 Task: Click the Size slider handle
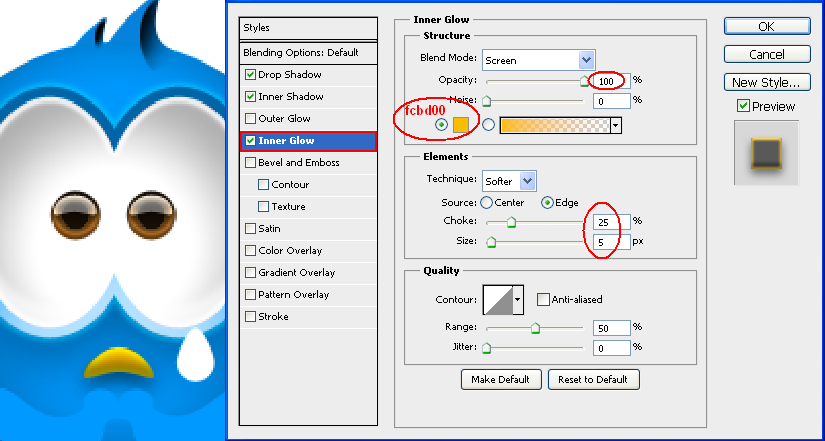click(491, 242)
